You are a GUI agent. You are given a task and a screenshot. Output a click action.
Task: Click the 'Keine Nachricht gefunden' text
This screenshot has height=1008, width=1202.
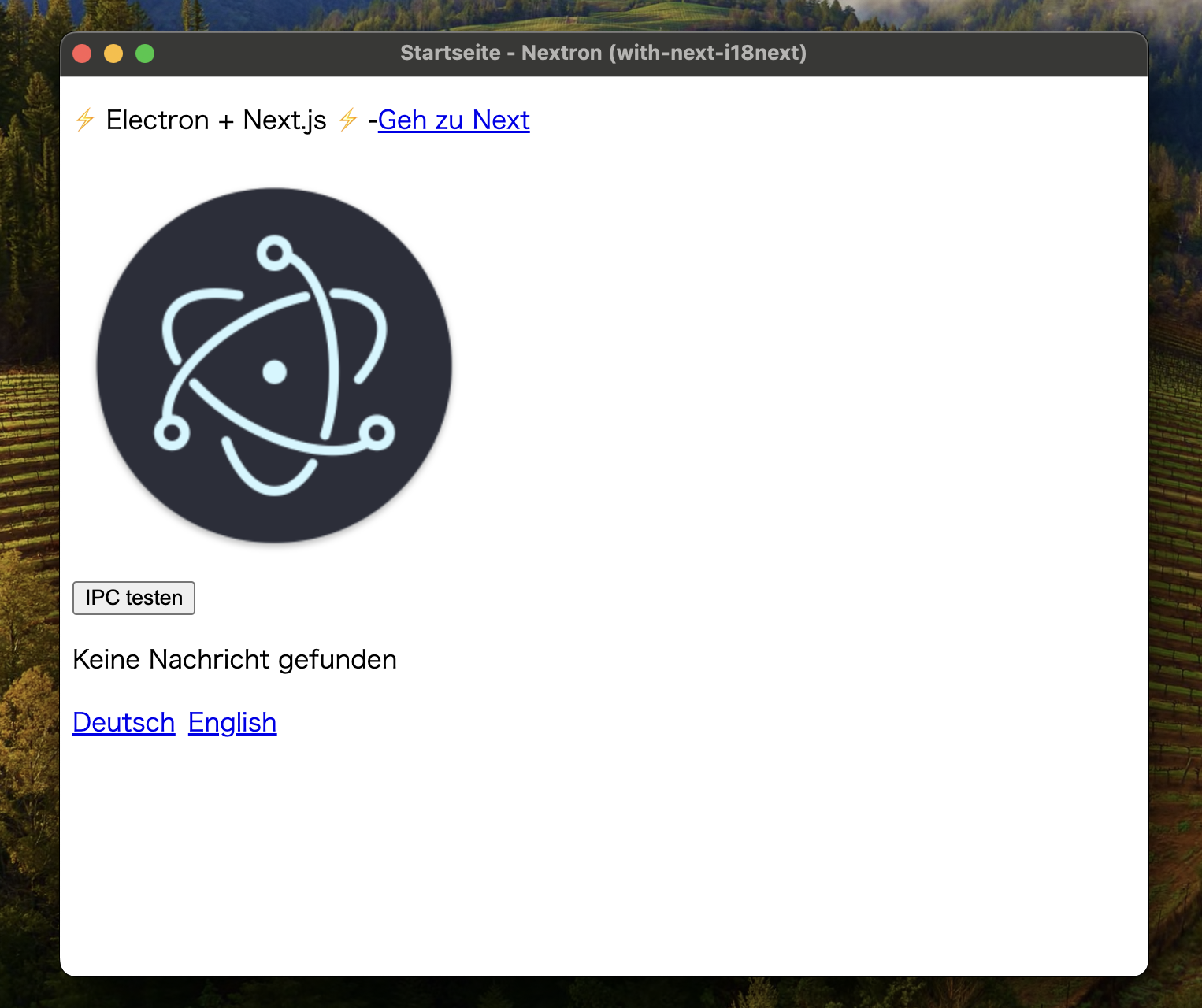(x=235, y=659)
